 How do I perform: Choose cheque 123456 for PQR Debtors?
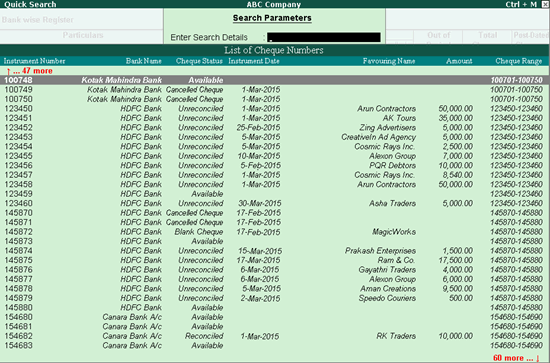click(274, 165)
